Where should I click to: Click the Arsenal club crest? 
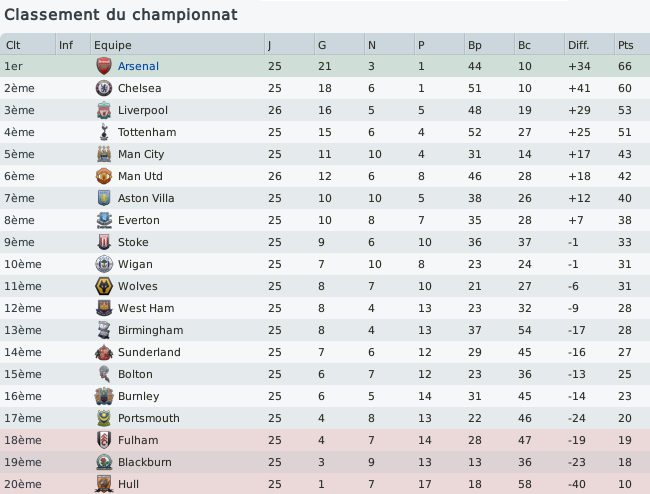[x=104, y=66]
